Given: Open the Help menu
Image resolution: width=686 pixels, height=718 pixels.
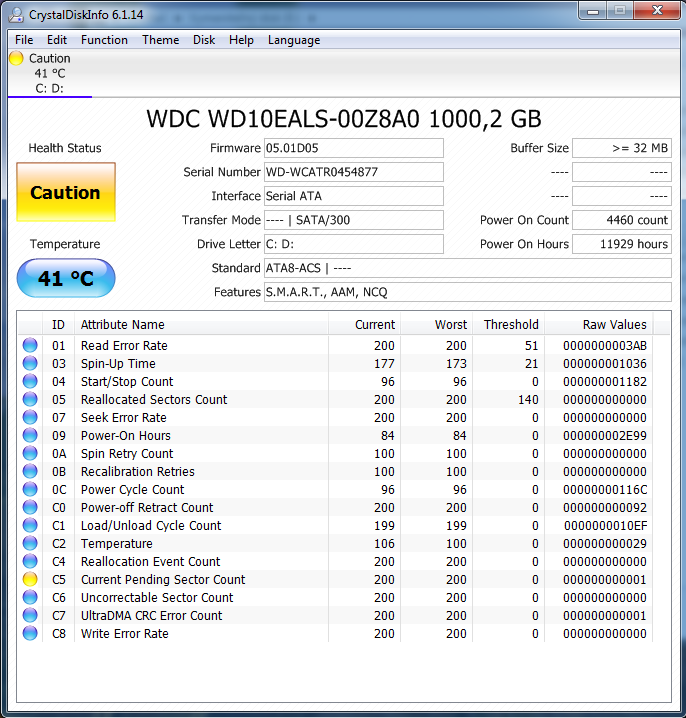Looking at the screenshot, I should 241,40.
